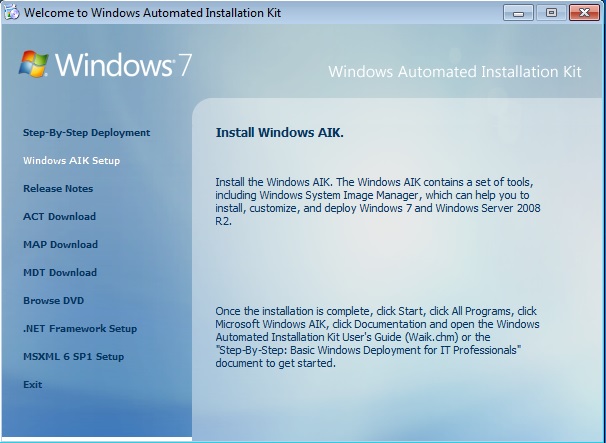Select the MAP Download option
Screen dimensions: 606x443
(60, 245)
